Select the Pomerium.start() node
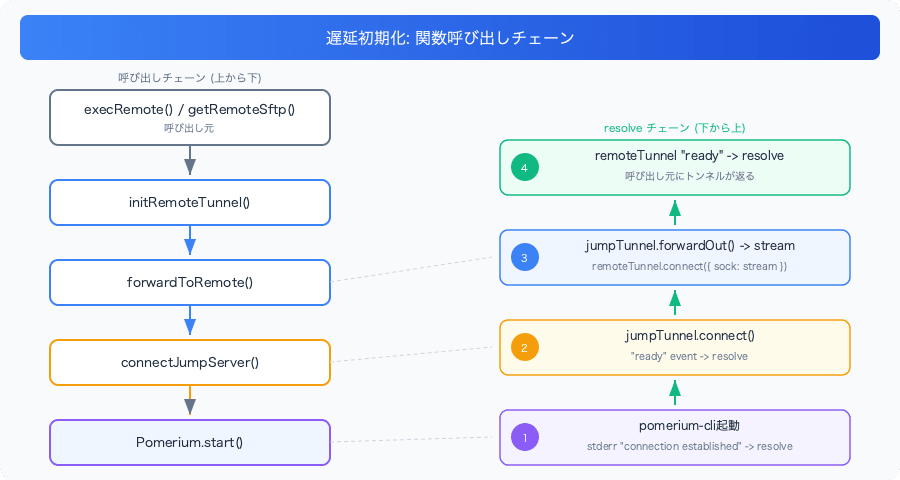The image size is (900, 480). (190, 443)
